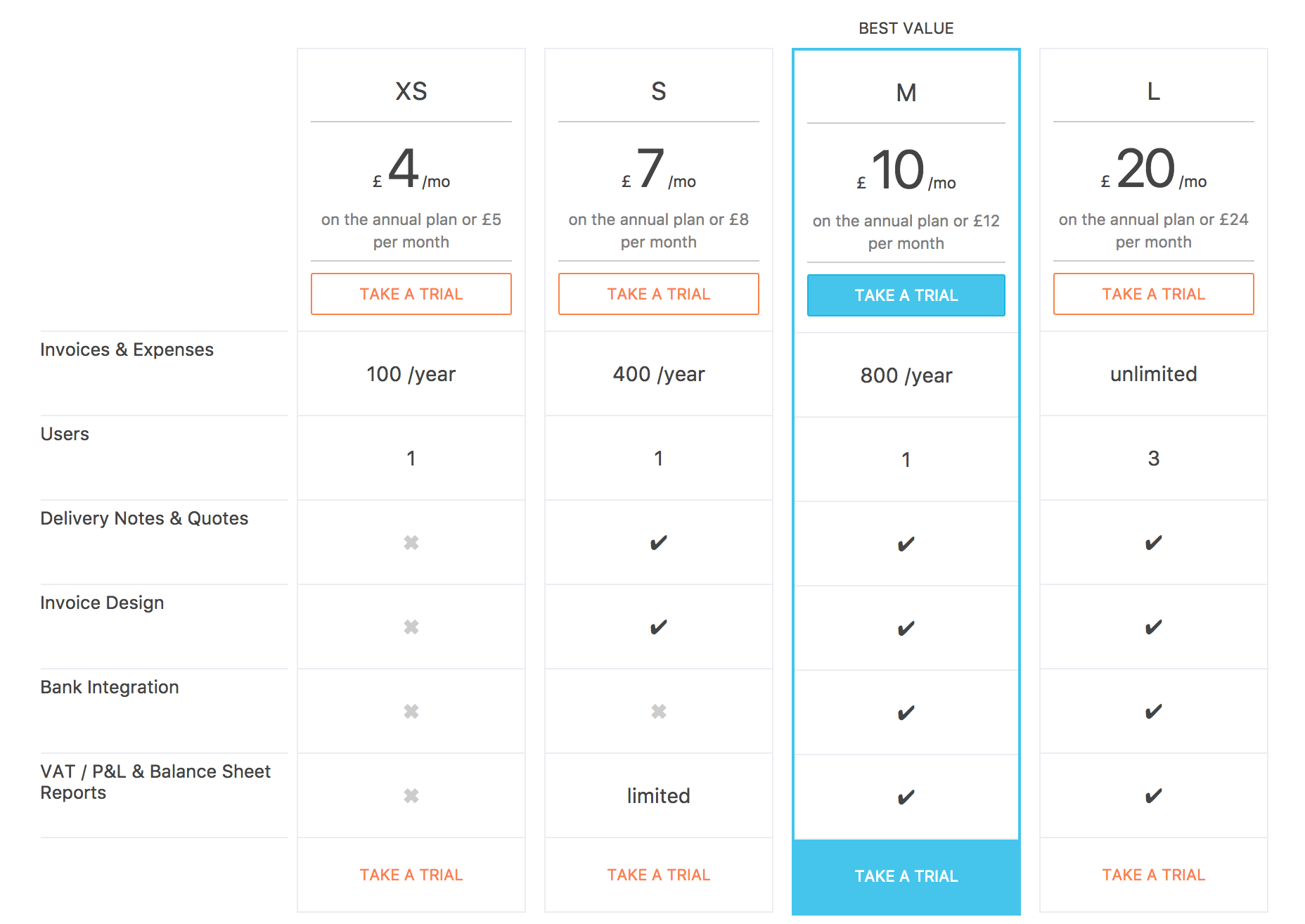Click the XS plan cross for Delivery Notes

tap(411, 543)
